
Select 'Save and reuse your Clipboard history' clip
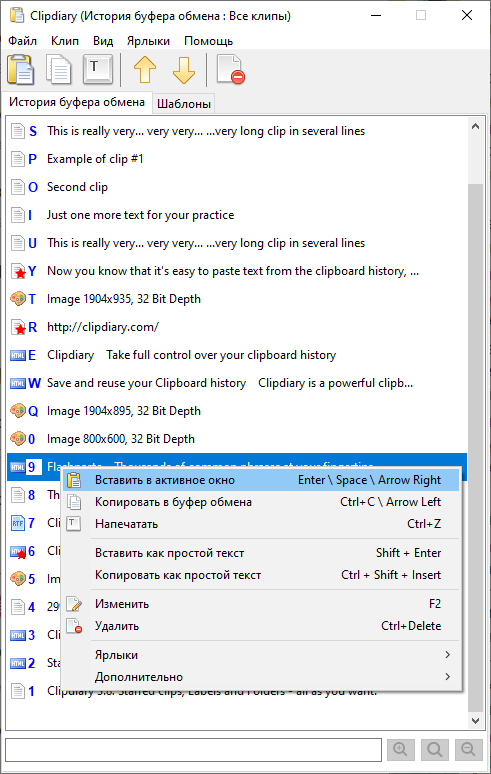(237, 383)
